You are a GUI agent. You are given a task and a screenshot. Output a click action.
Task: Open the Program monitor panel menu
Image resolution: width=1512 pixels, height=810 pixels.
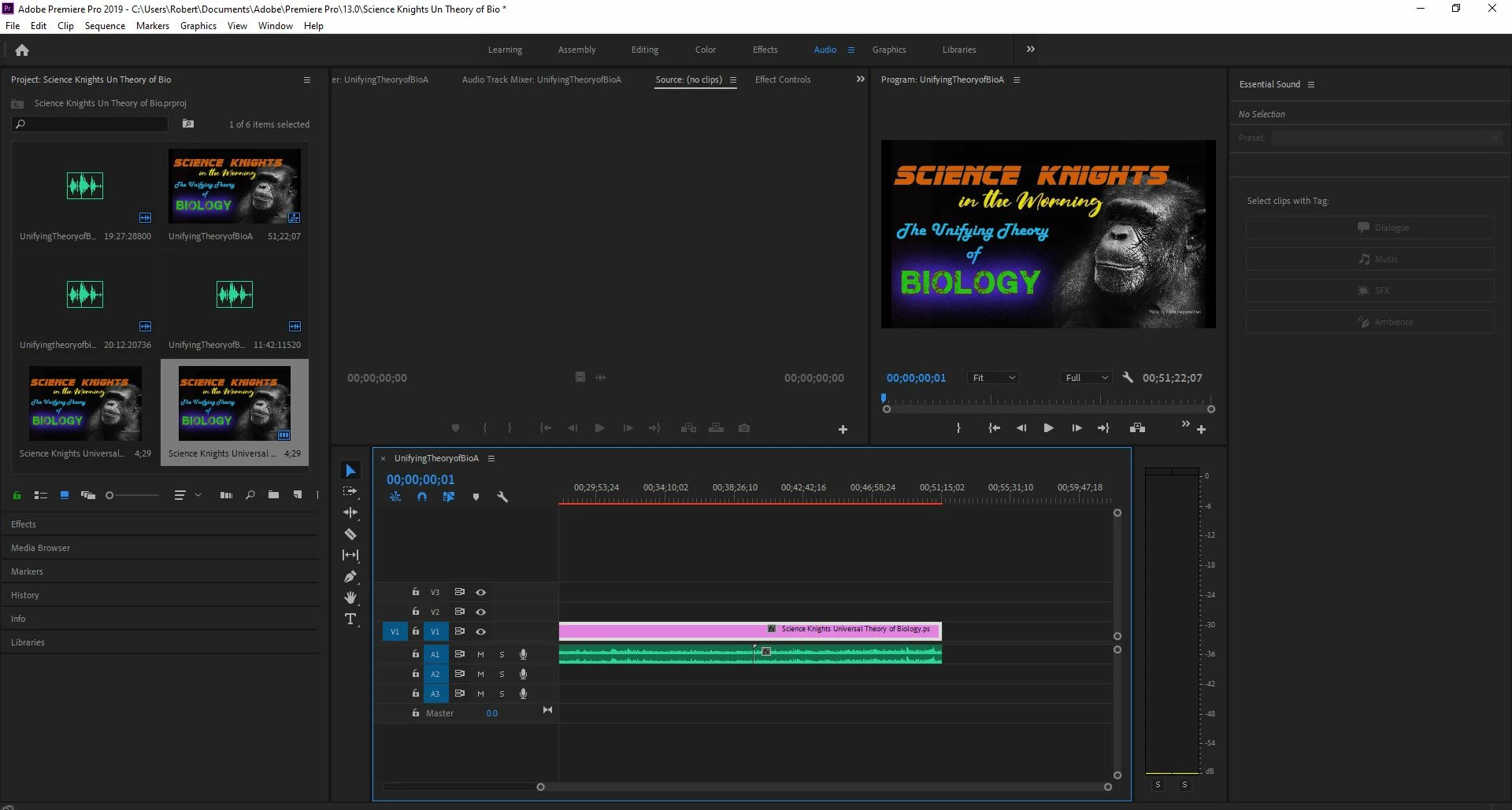(x=1017, y=80)
